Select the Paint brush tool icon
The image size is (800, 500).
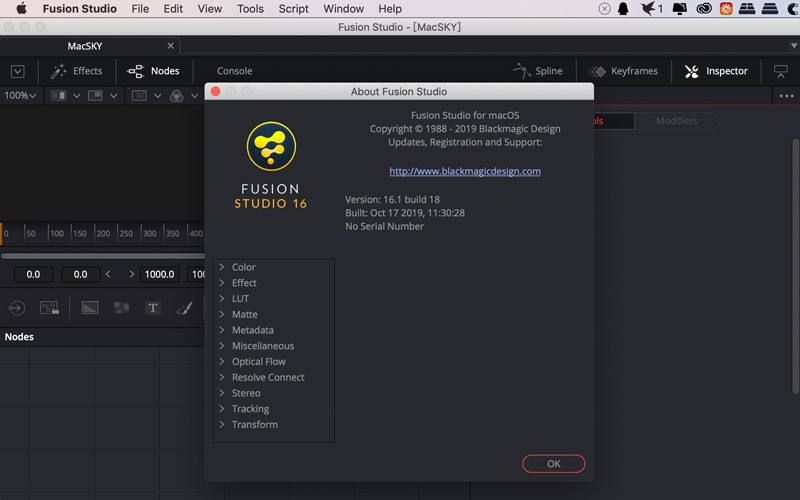[184, 308]
